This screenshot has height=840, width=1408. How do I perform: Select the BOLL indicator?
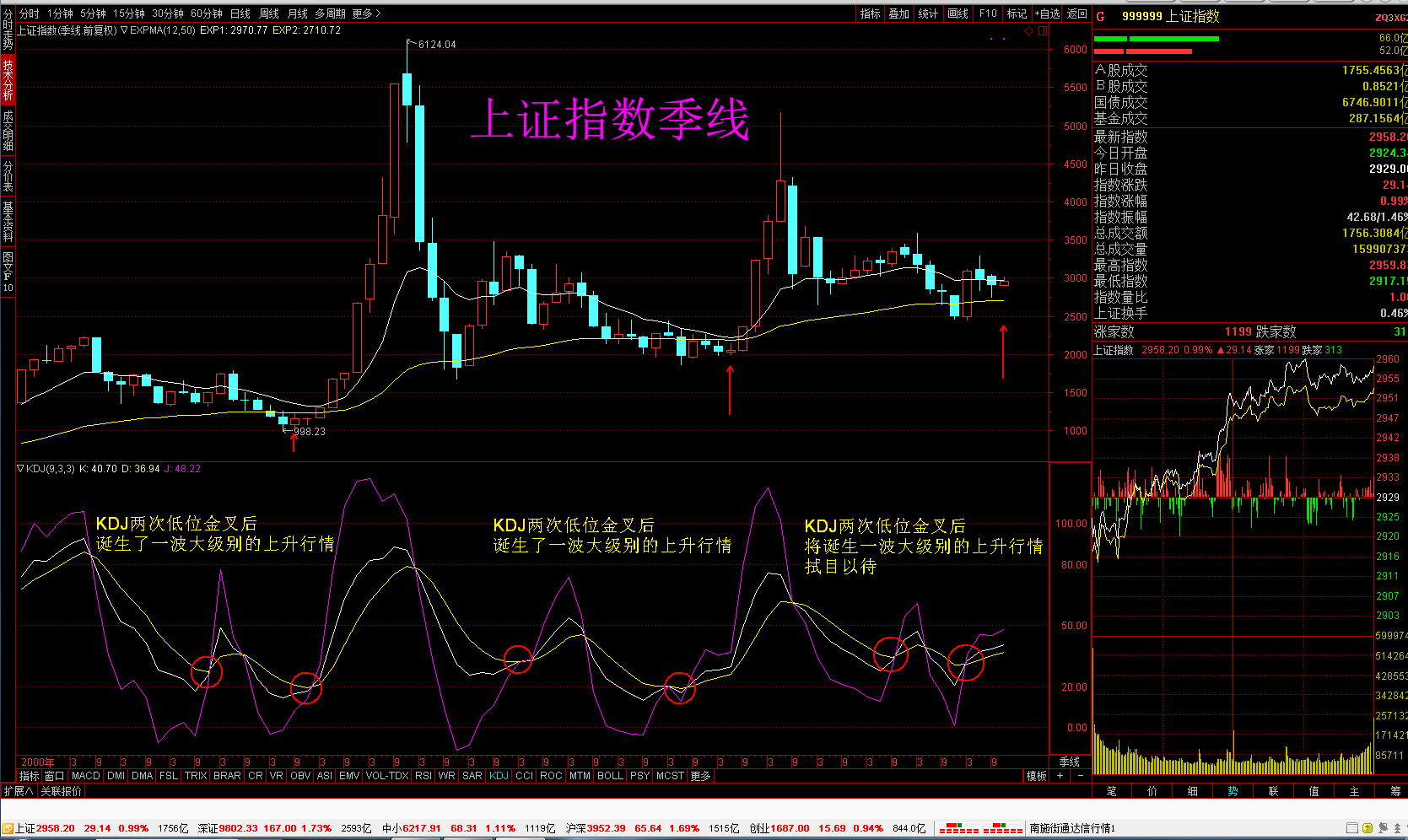pos(610,775)
